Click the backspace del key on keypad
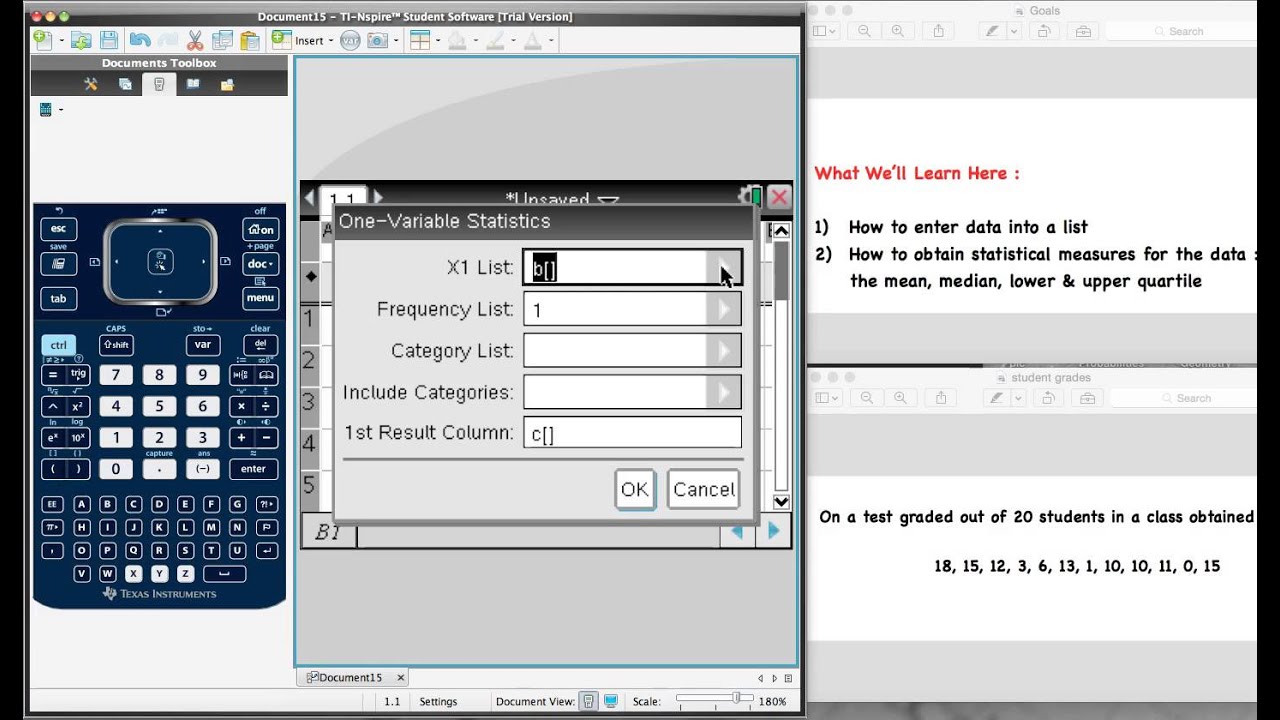The width and height of the screenshot is (1280, 720). 260,345
